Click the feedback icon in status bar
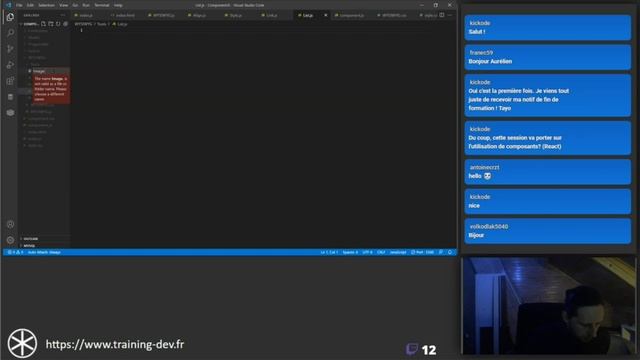The height and width of the screenshot is (360, 640). point(441,252)
